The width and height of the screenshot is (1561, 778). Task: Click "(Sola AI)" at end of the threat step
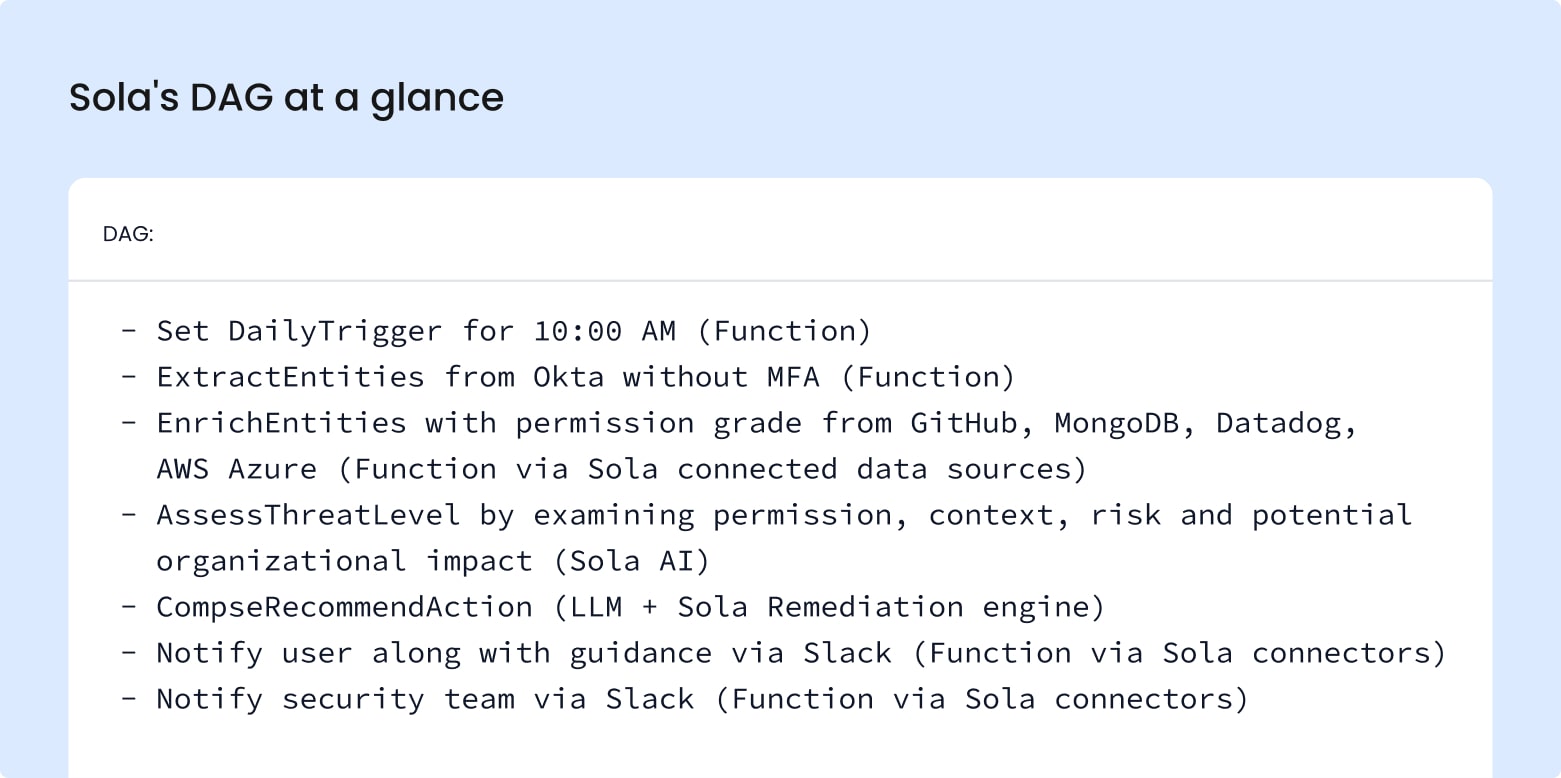[x=630, y=561]
